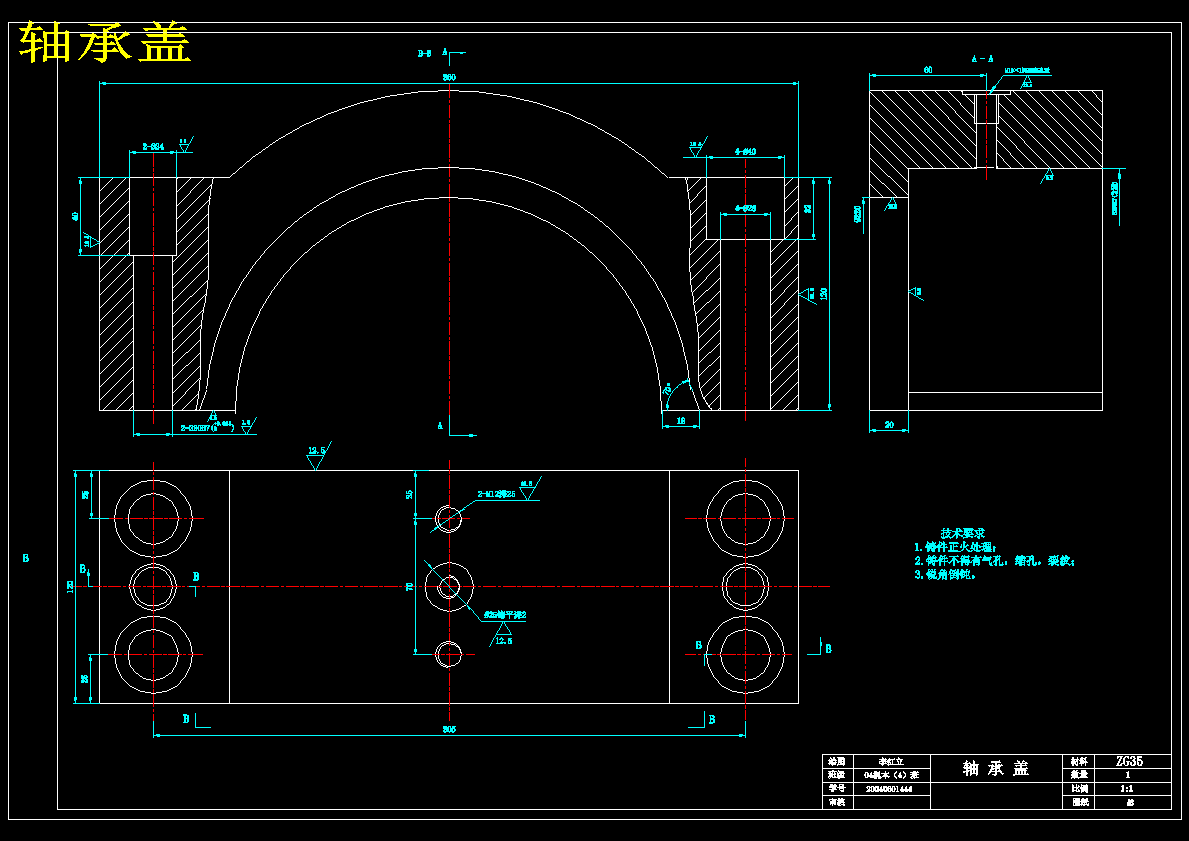
Task: Click the standalone B label at far left
Action: pos(26,558)
